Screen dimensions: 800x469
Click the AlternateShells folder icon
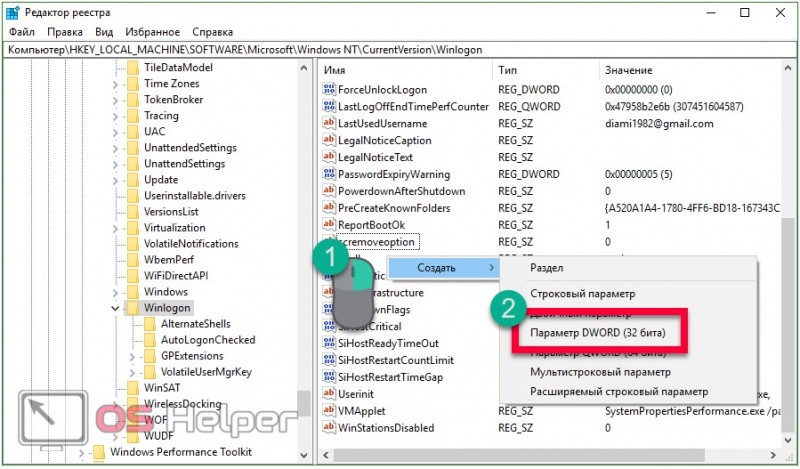[x=150, y=324]
